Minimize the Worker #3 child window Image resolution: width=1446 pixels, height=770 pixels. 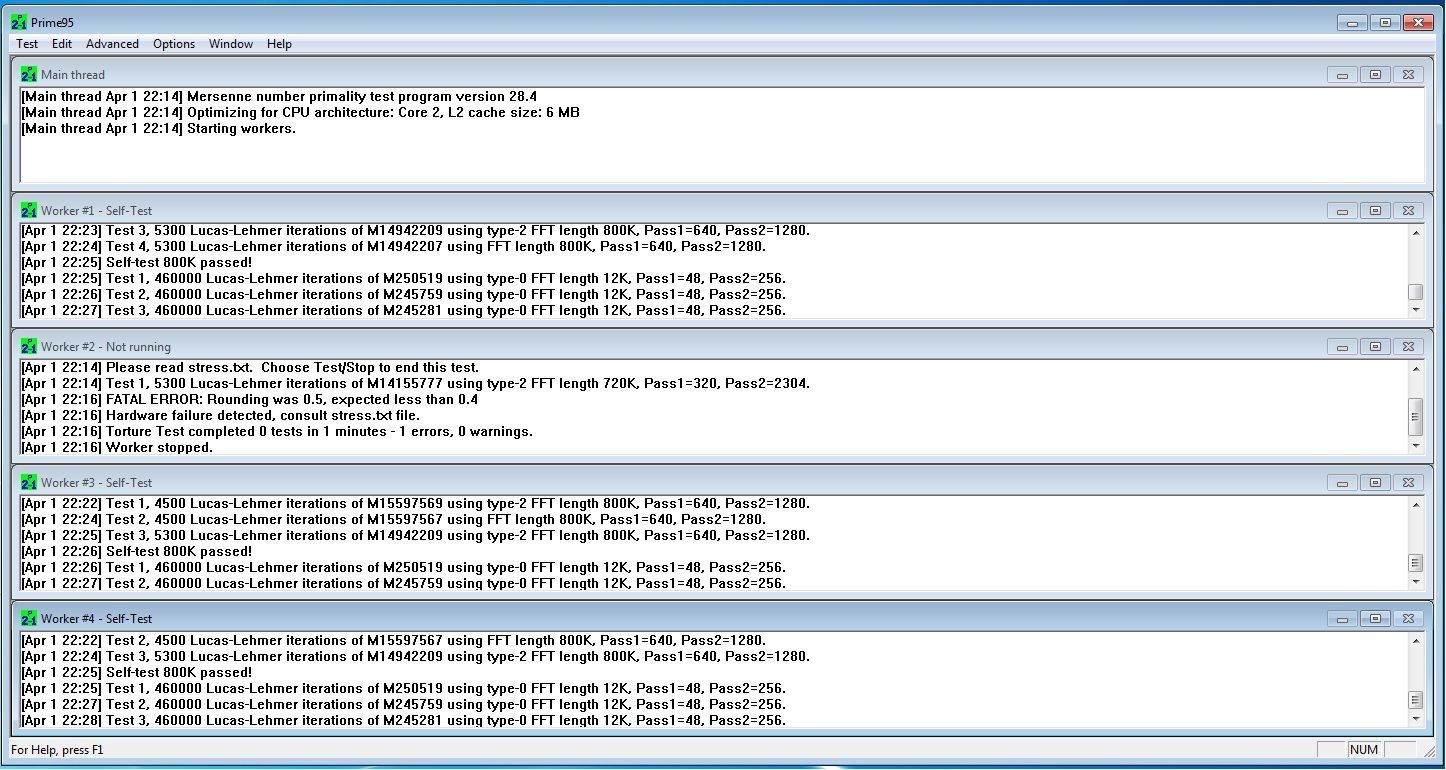tap(1342, 482)
